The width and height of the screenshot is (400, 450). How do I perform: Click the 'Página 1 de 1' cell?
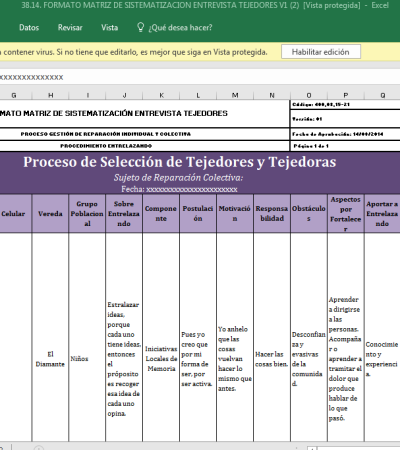click(x=345, y=146)
